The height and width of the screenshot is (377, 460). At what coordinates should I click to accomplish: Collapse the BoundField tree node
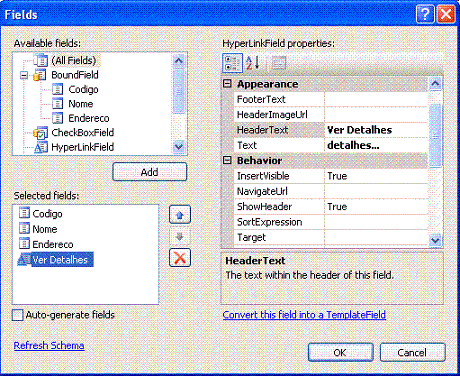(24, 75)
